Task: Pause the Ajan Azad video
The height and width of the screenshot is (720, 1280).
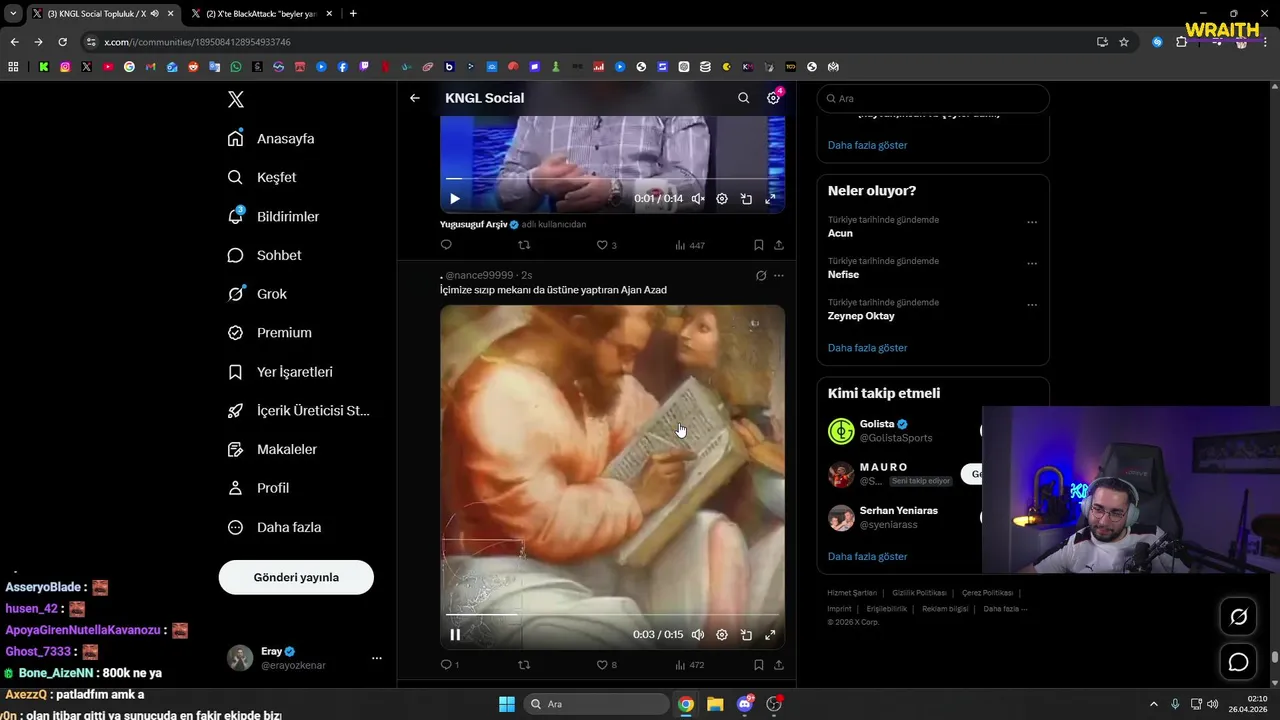Action: pyautogui.click(x=455, y=634)
